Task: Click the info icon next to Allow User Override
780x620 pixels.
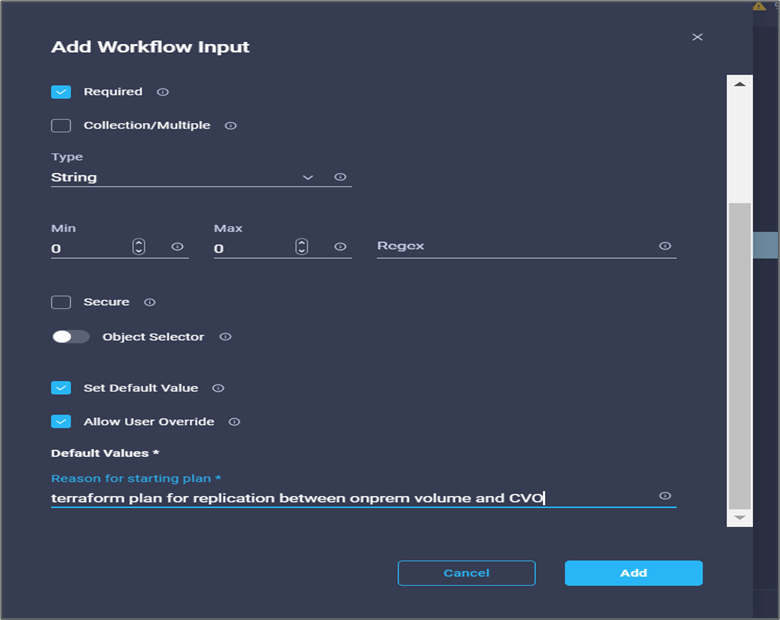Action: click(234, 422)
